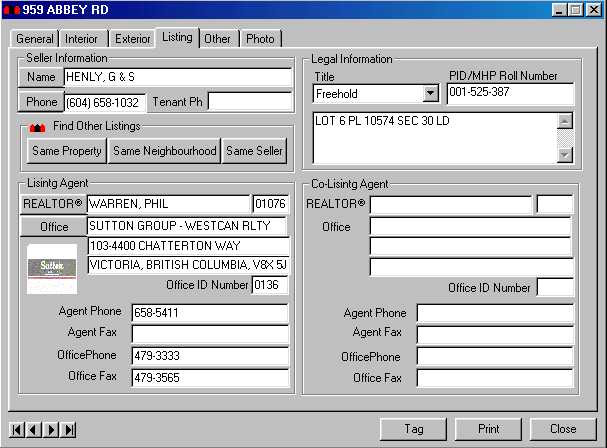
Task: Find listings for Same Property
Action: coord(66,151)
